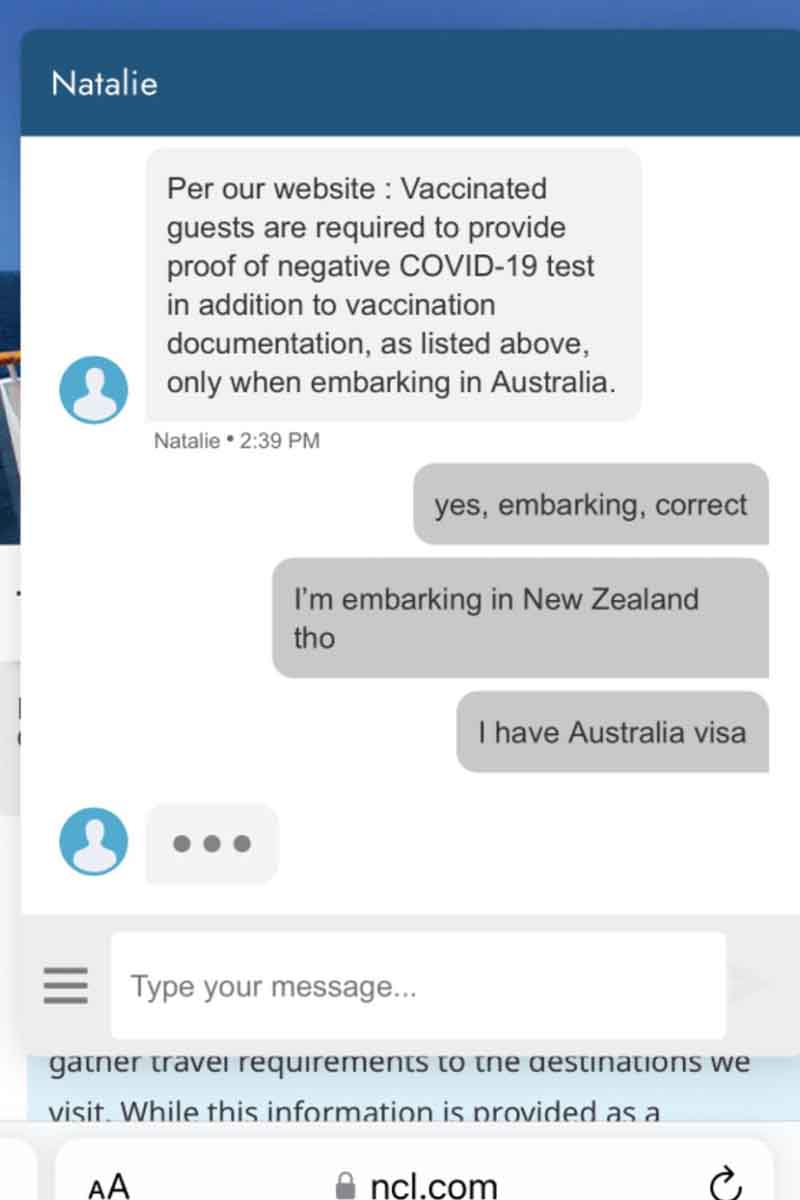
Task: Open Safari's AA reader options
Action: tap(109, 1186)
